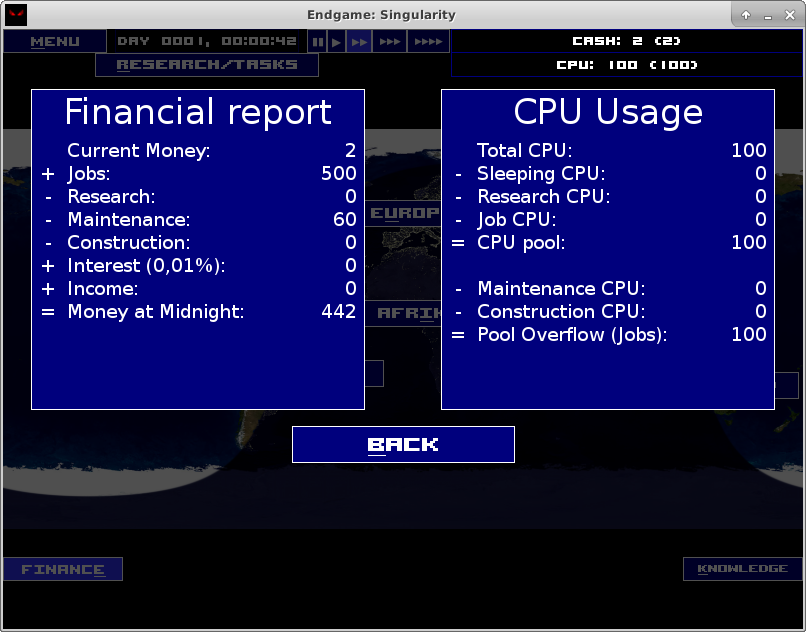The width and height of the screenshot is (806, 632).
Task: Select the Afrika region on the map
Action: tap(405, 313)
